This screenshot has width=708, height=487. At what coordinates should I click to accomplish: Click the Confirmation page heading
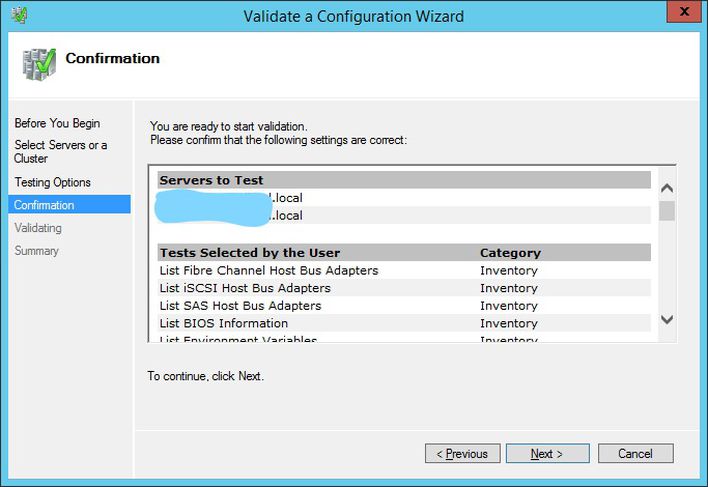tap(112, 58)
